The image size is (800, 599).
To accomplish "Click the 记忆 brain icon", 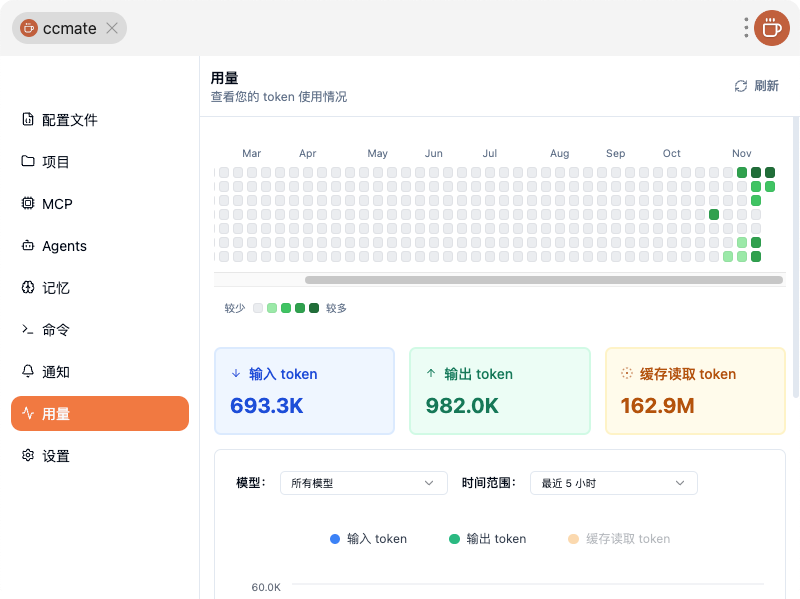I will [28, 288].
